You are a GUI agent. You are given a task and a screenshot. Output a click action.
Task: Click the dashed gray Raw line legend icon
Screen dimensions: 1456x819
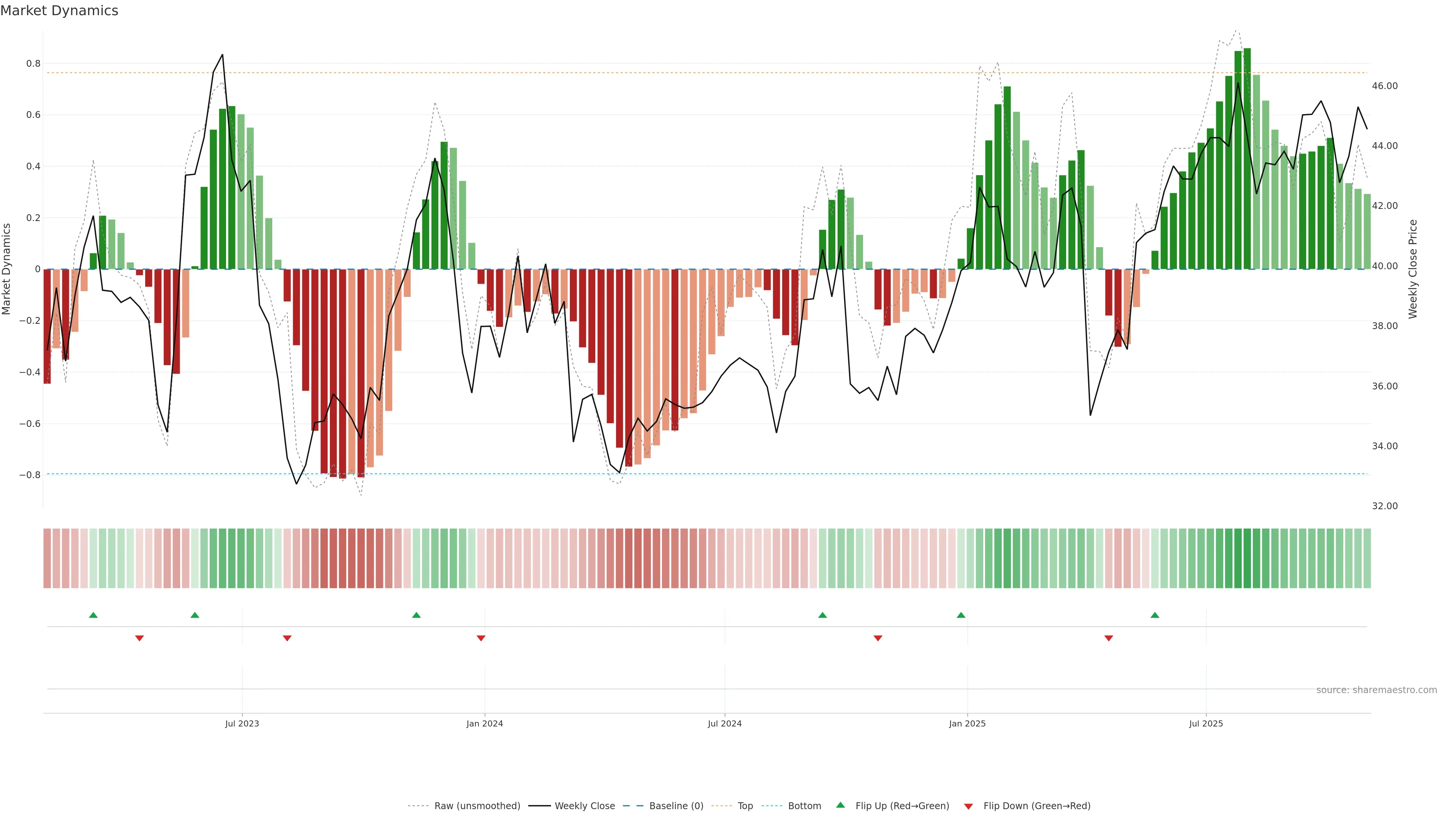pyautogui.click(x=418, y=806)
